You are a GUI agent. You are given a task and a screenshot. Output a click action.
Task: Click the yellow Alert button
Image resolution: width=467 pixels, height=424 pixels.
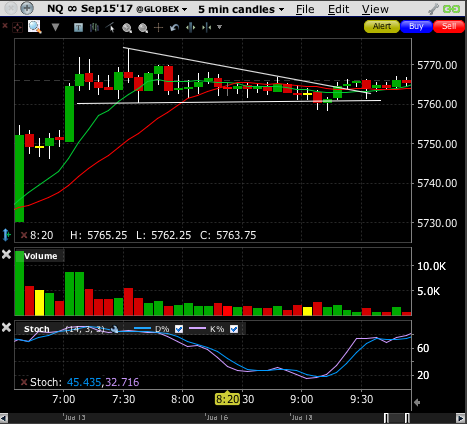click(382, 26)
